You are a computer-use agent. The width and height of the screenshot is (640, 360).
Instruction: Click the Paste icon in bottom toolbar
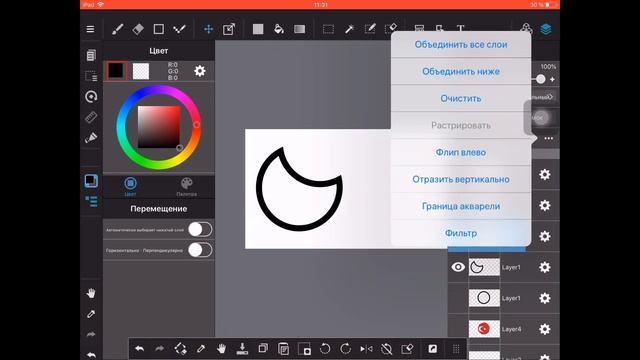tap(283, 349)
